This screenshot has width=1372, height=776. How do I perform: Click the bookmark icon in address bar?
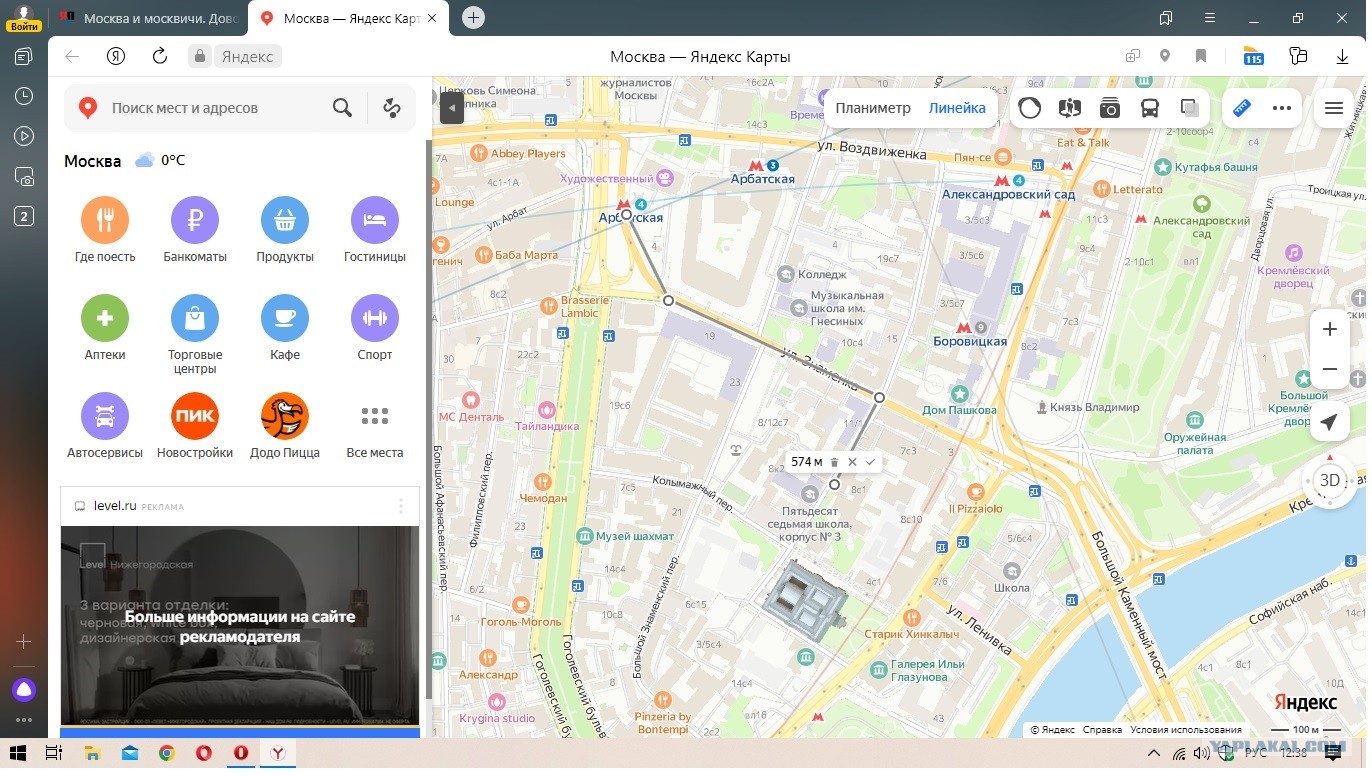pos(1201,57)
